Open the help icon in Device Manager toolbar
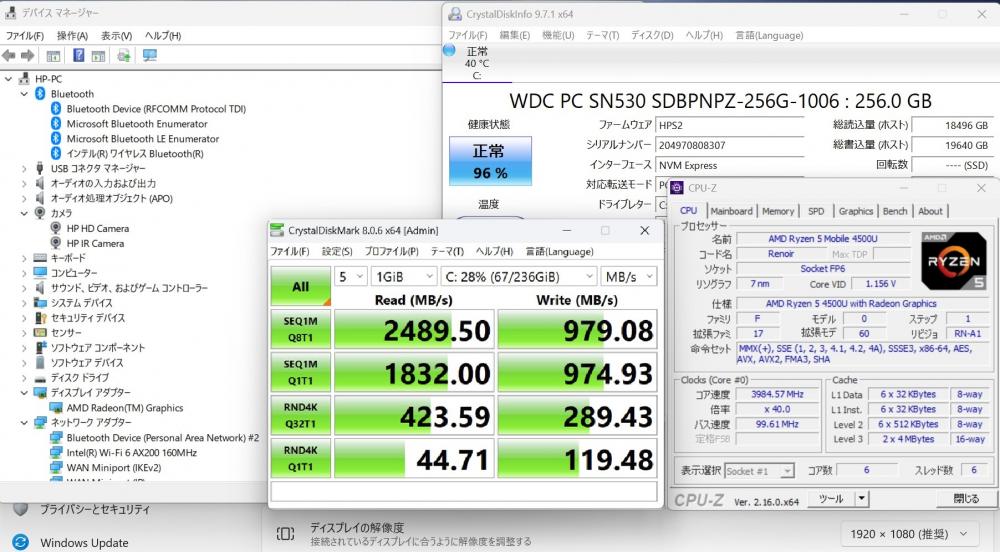1000x552 pixels. coord(78,55)
